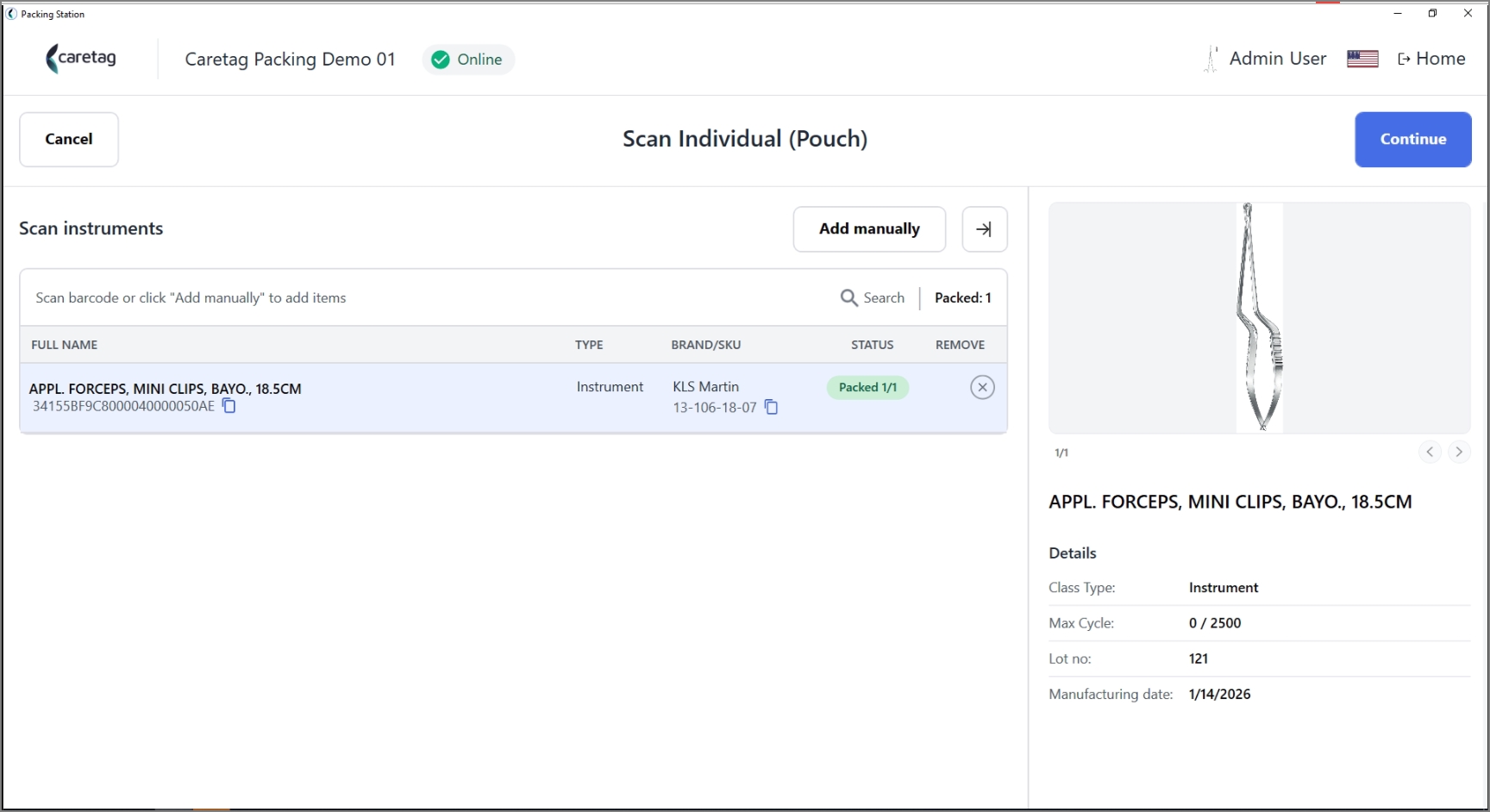
Task: Click the Manufacturing date 1/14/2026
Action: pos(1219,694)
